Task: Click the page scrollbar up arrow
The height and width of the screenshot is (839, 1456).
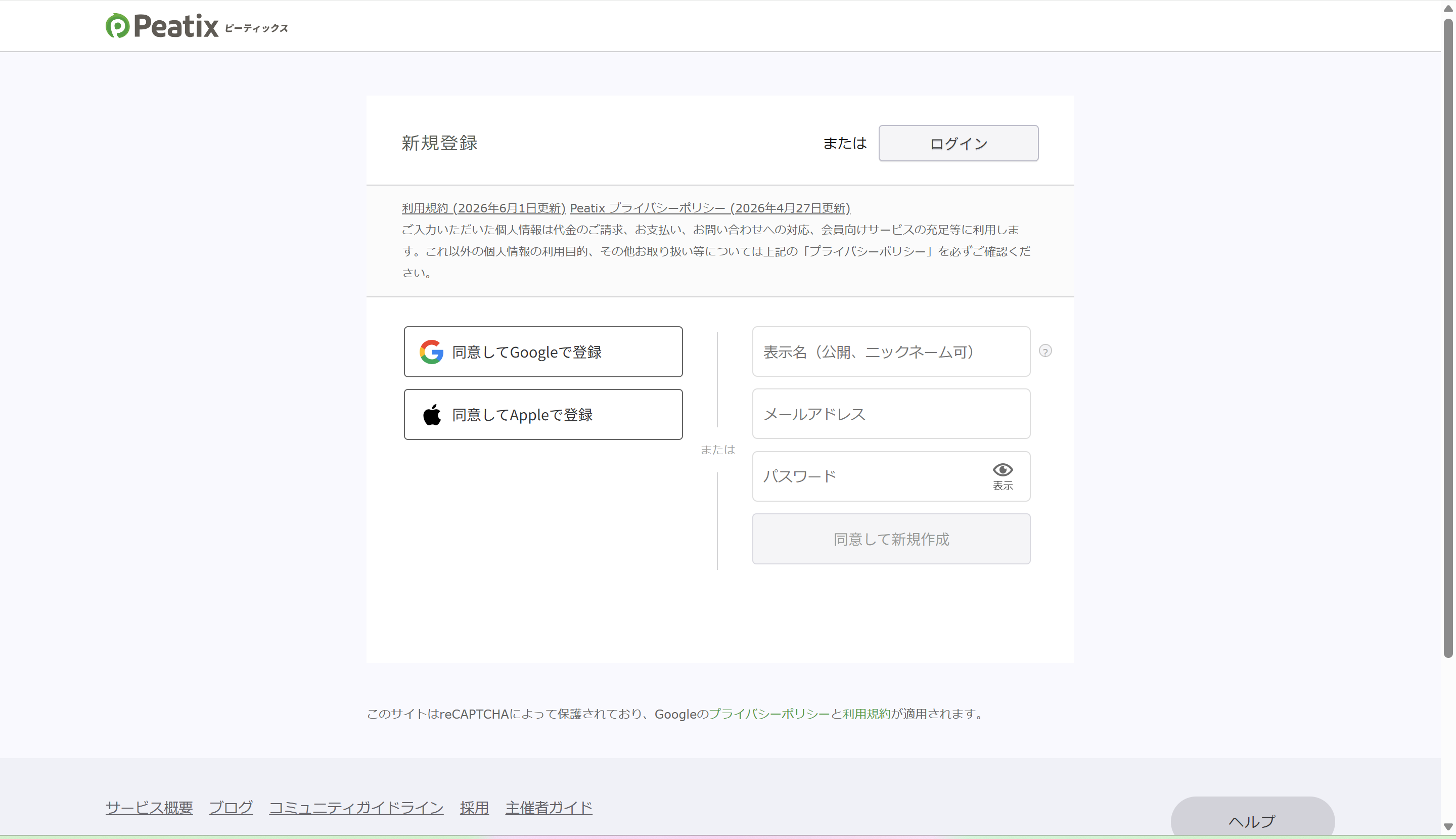Action: coord(1448,8)
